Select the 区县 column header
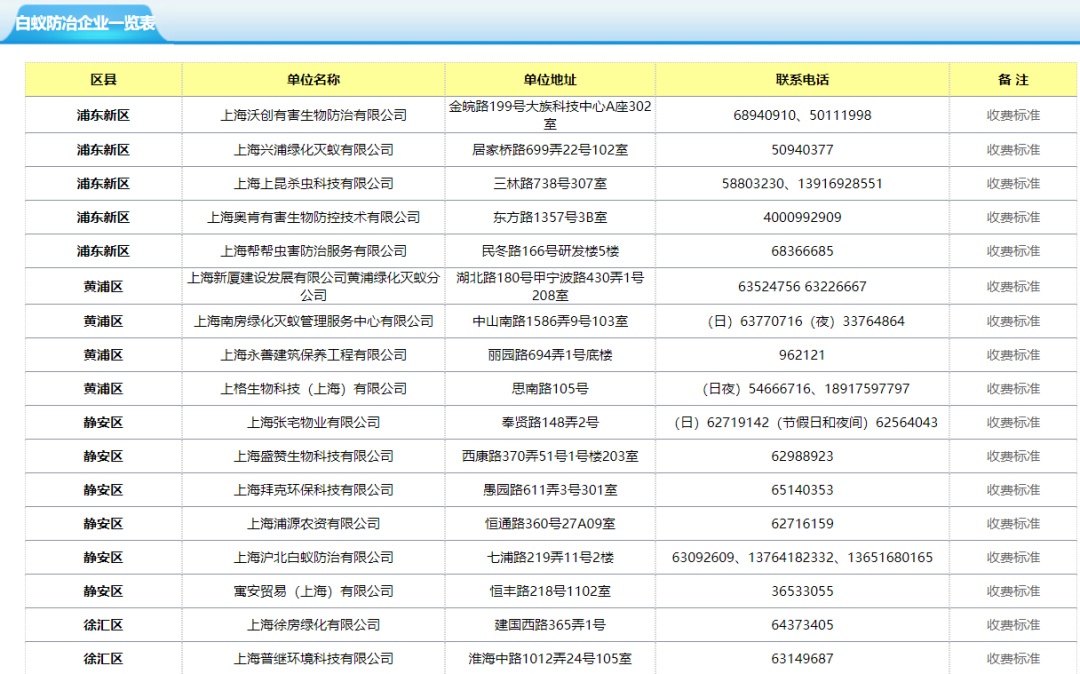The height and width of the screenshot is (674, 1080). point(103,79)
